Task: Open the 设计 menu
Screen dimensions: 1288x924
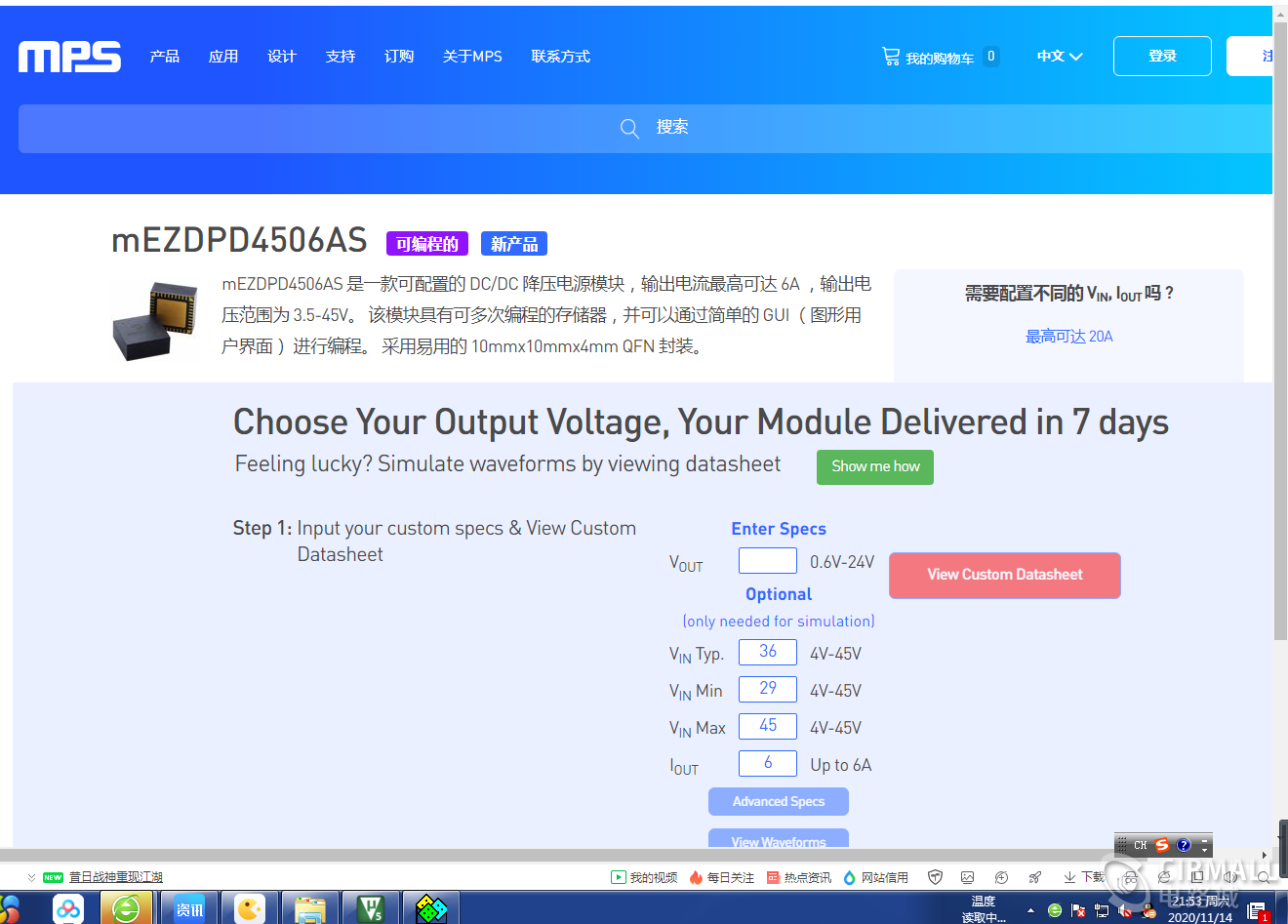Action: (x=282, y=57)
